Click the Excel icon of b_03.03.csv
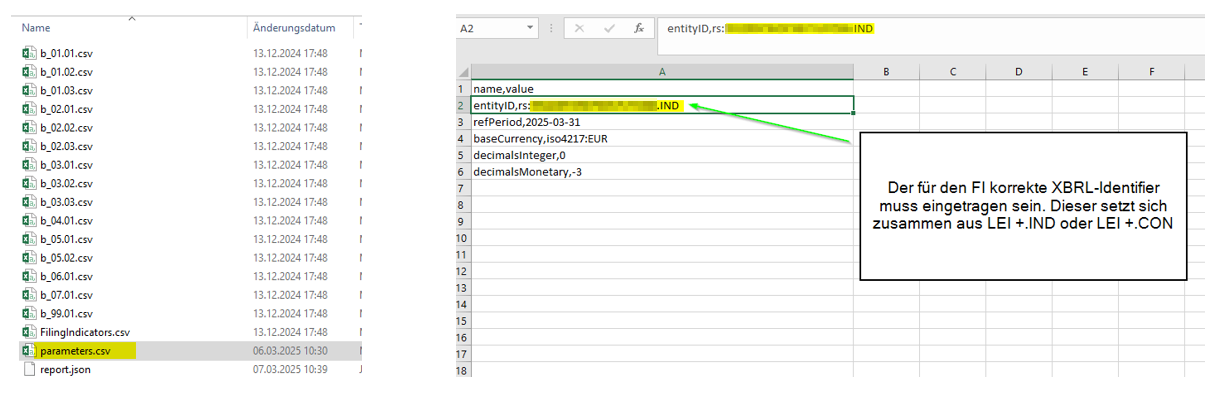The width and height of the screenshot is (1221, 398). point(29,202)
